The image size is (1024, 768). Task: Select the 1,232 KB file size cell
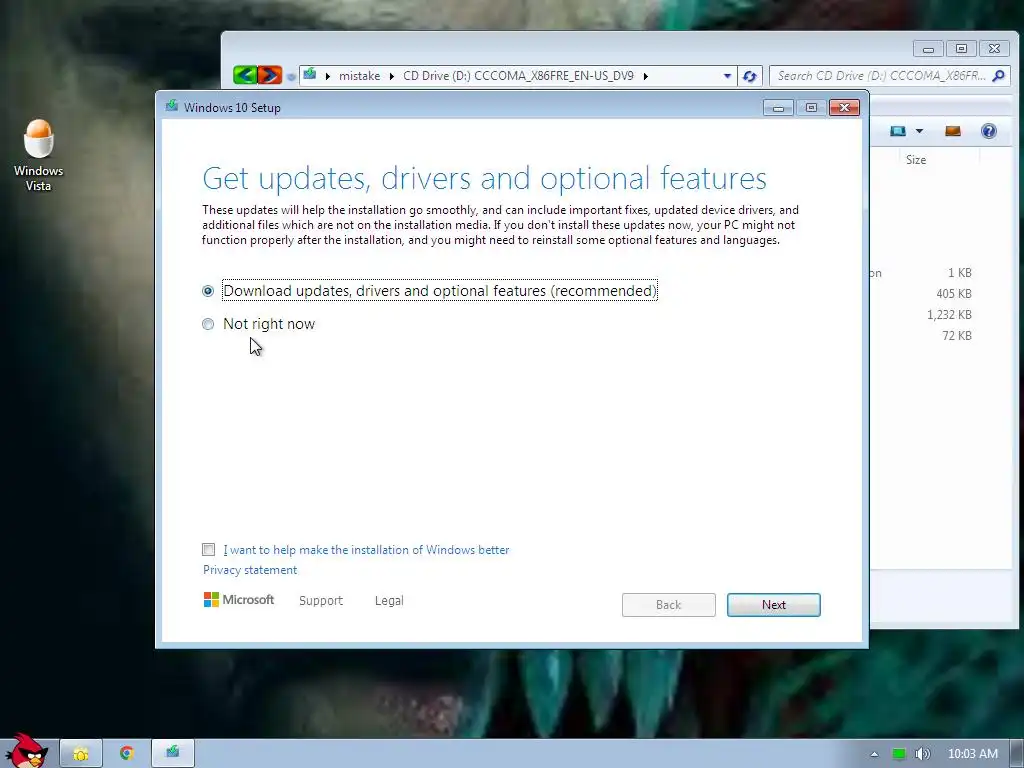click(949, 315)
